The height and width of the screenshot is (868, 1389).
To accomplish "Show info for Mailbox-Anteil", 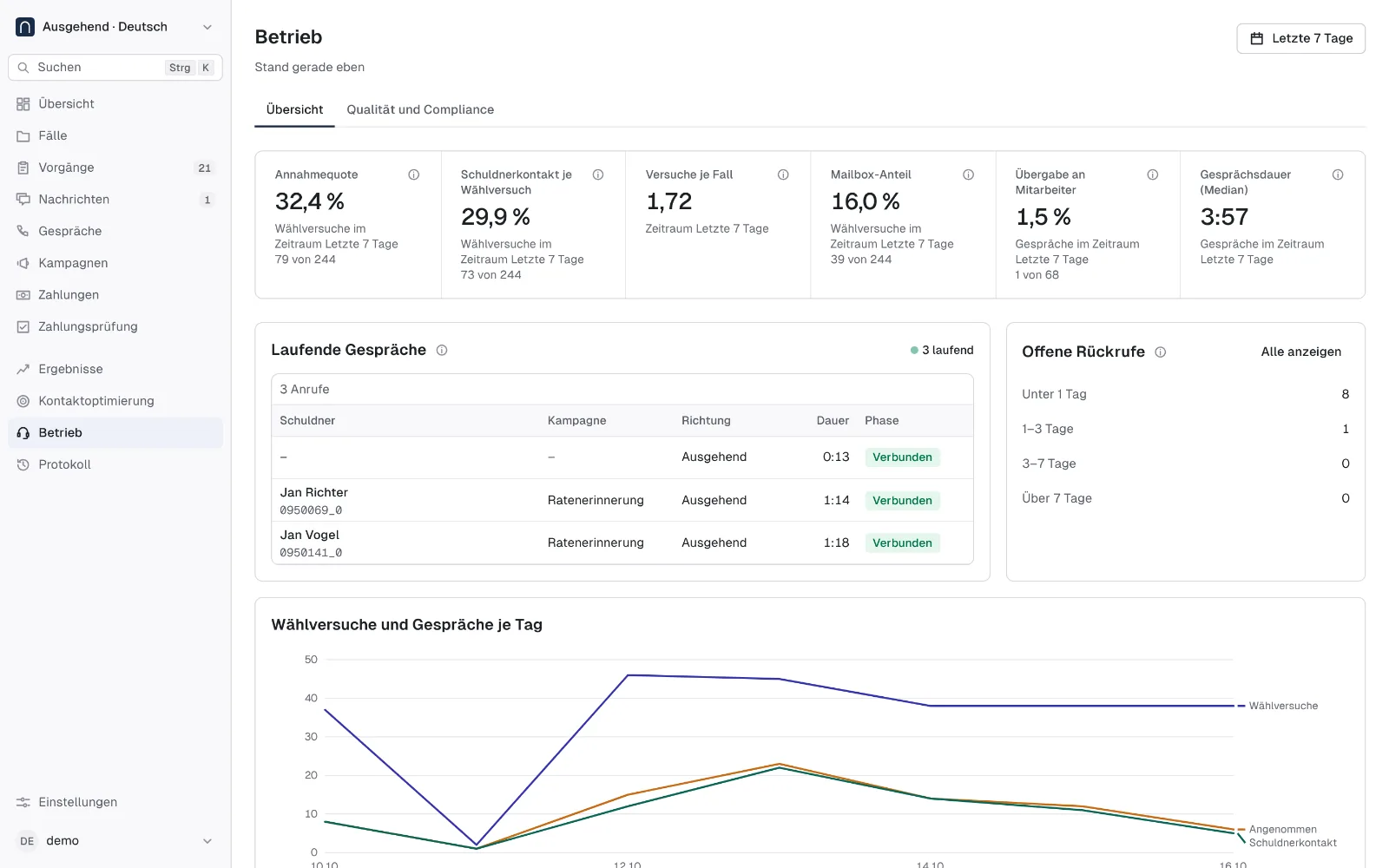I will pyautogui.click(x=968, y=174).
